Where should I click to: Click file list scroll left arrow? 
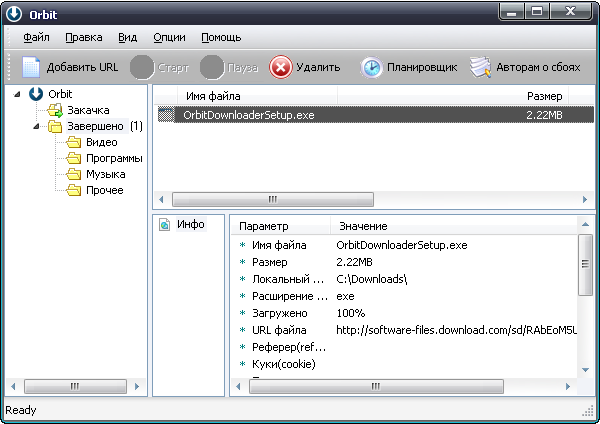[x=161, y=199]
